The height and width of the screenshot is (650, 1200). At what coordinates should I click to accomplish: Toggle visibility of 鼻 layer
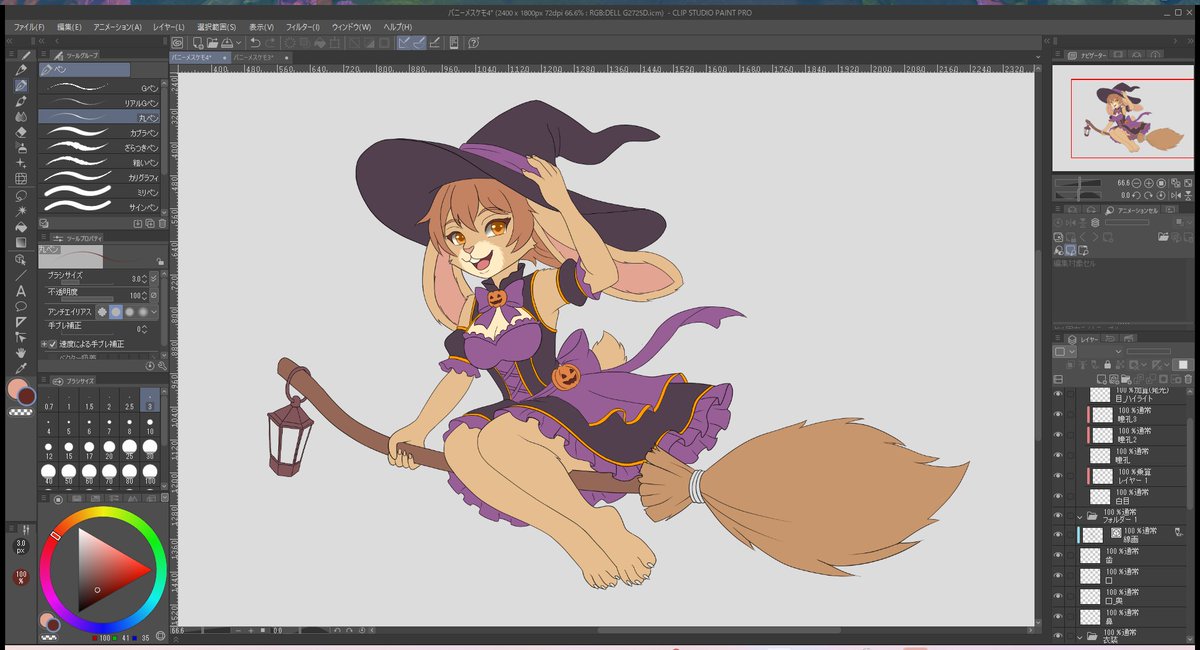[x=1058, y=617]
